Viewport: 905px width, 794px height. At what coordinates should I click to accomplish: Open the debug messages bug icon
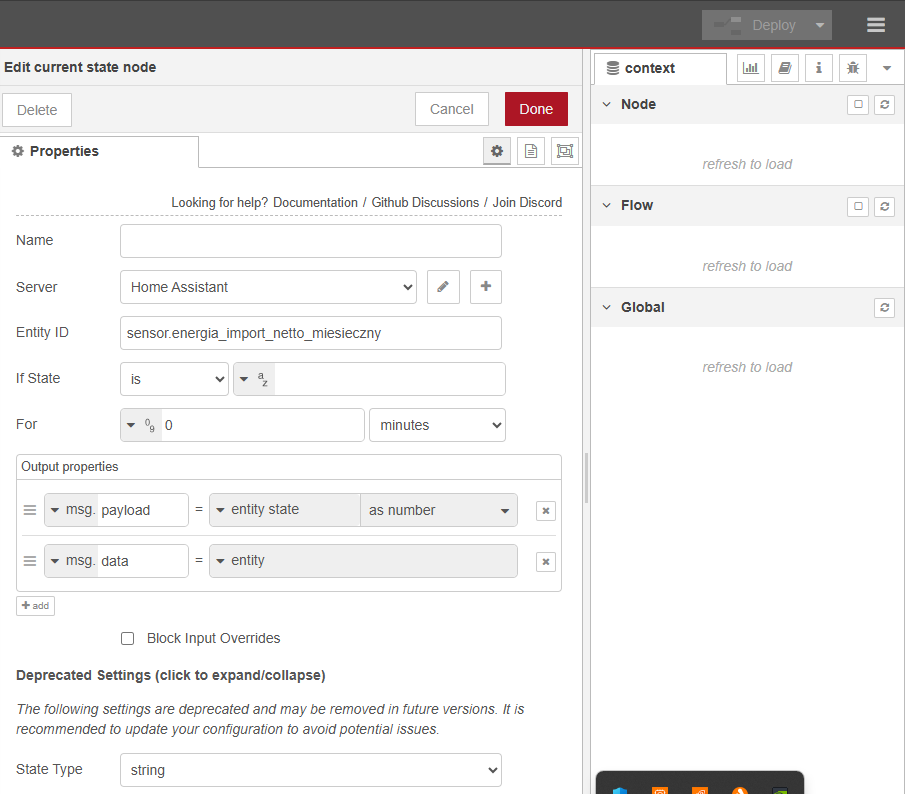click(x=852, y=68)
